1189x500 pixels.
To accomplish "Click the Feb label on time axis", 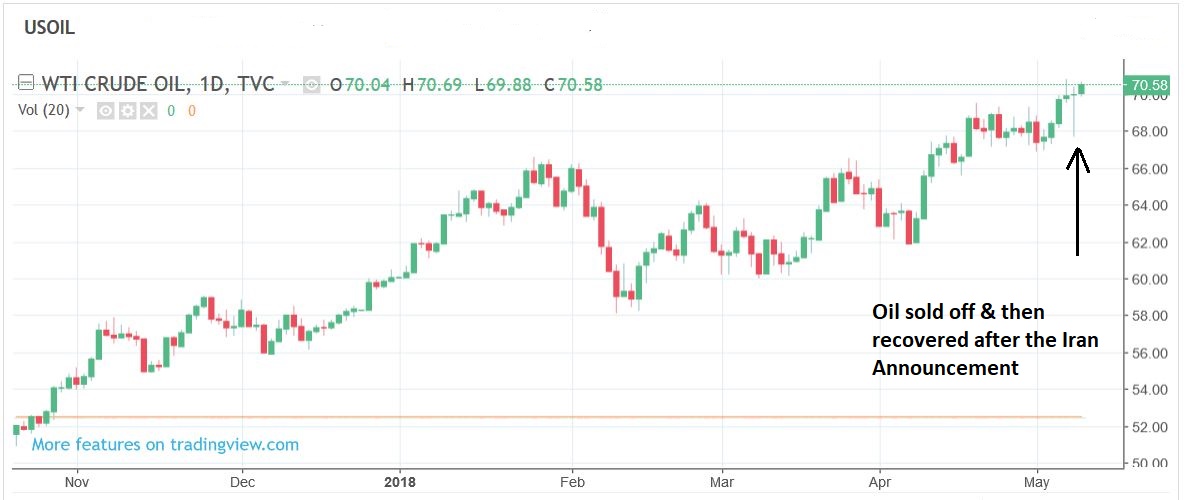I will pyautogui.click(x=572, y=479).
